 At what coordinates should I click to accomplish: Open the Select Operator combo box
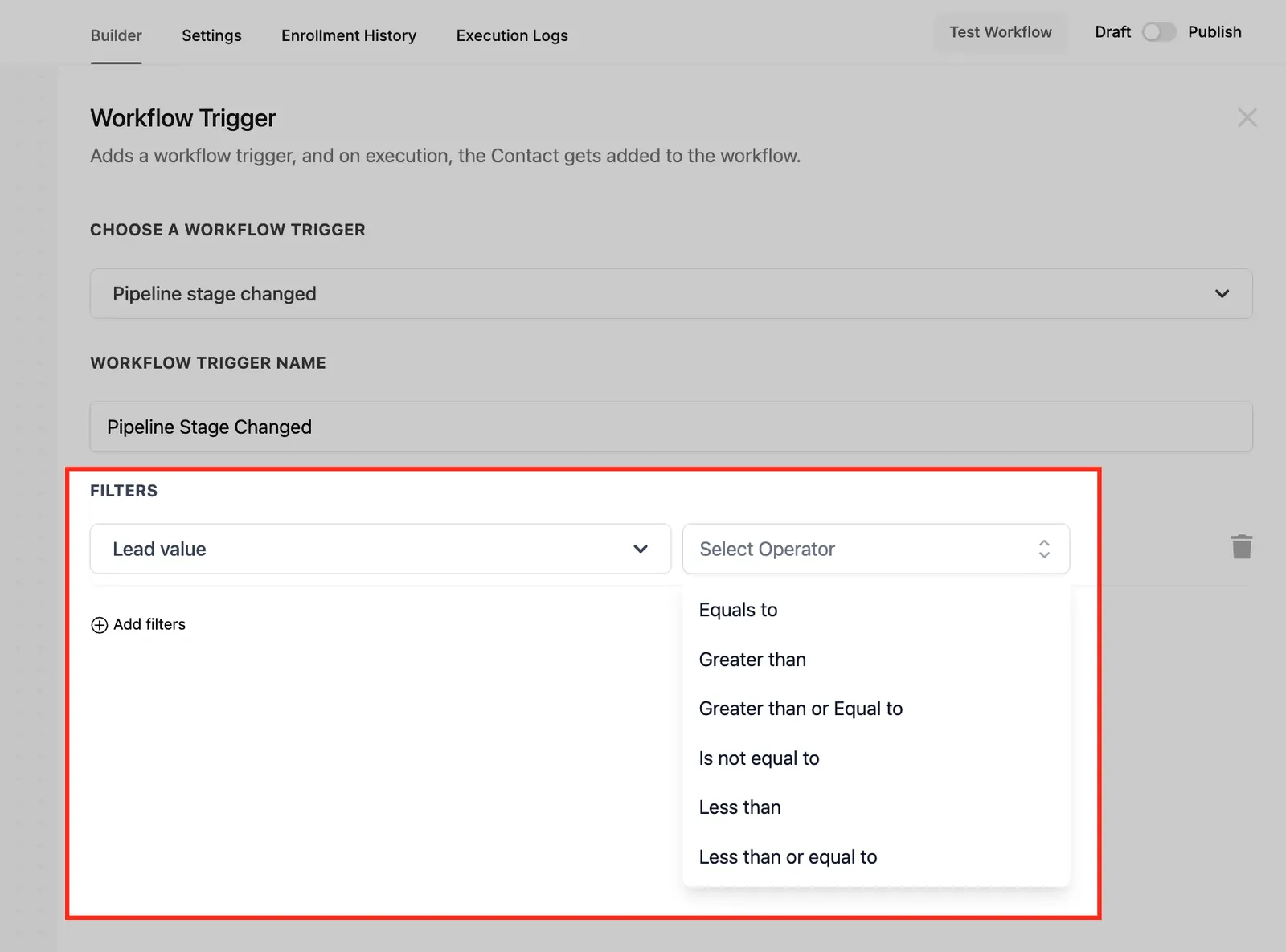click(x=875, y=549)
